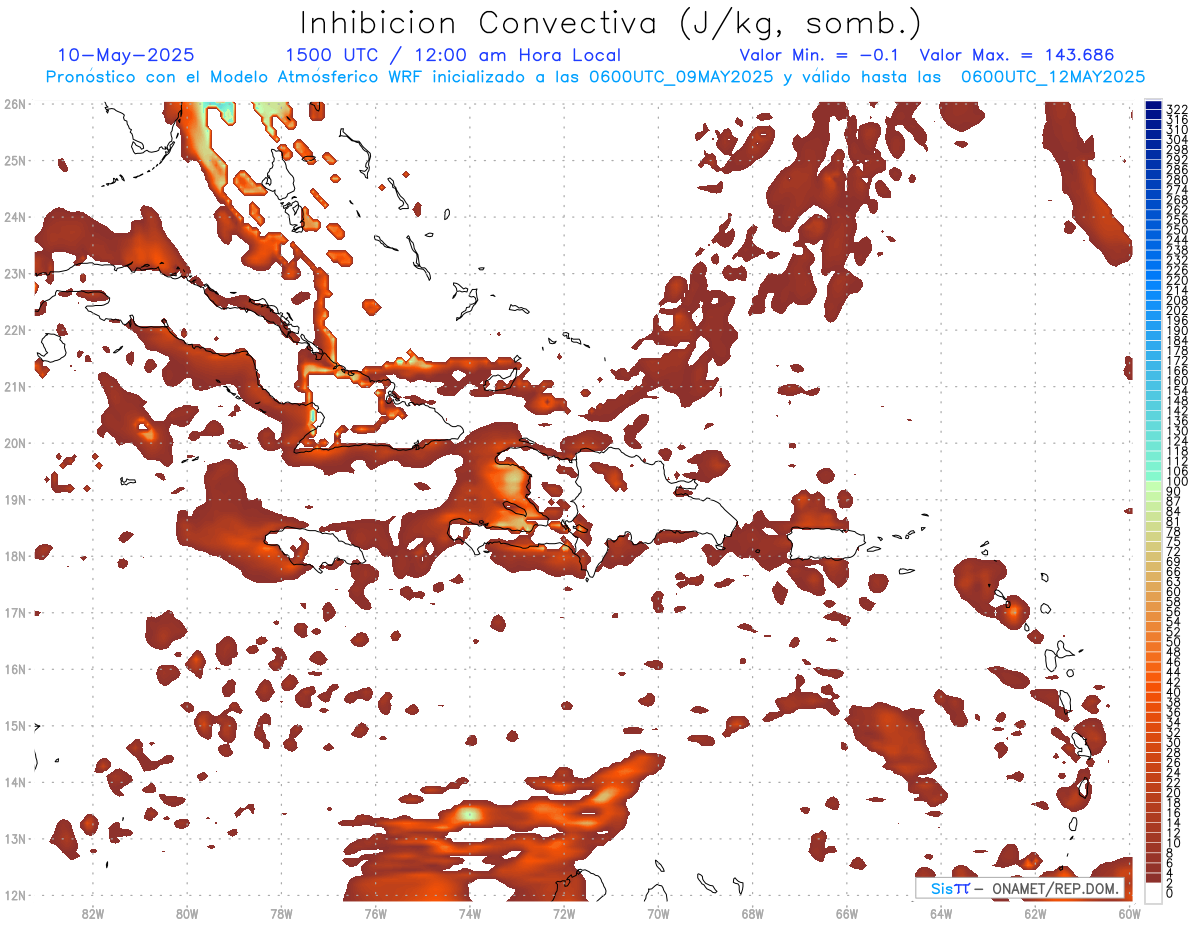Viewport: 1200px width, 927px height.
Task: Click the darkest navy swatch beside 322
Action: 1154,106
